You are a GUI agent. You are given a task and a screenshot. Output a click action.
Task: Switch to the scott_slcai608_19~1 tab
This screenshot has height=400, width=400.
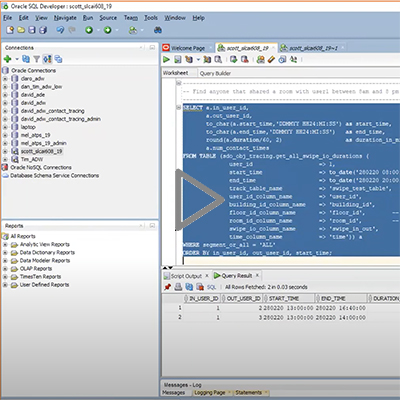[x=313, y=48]
